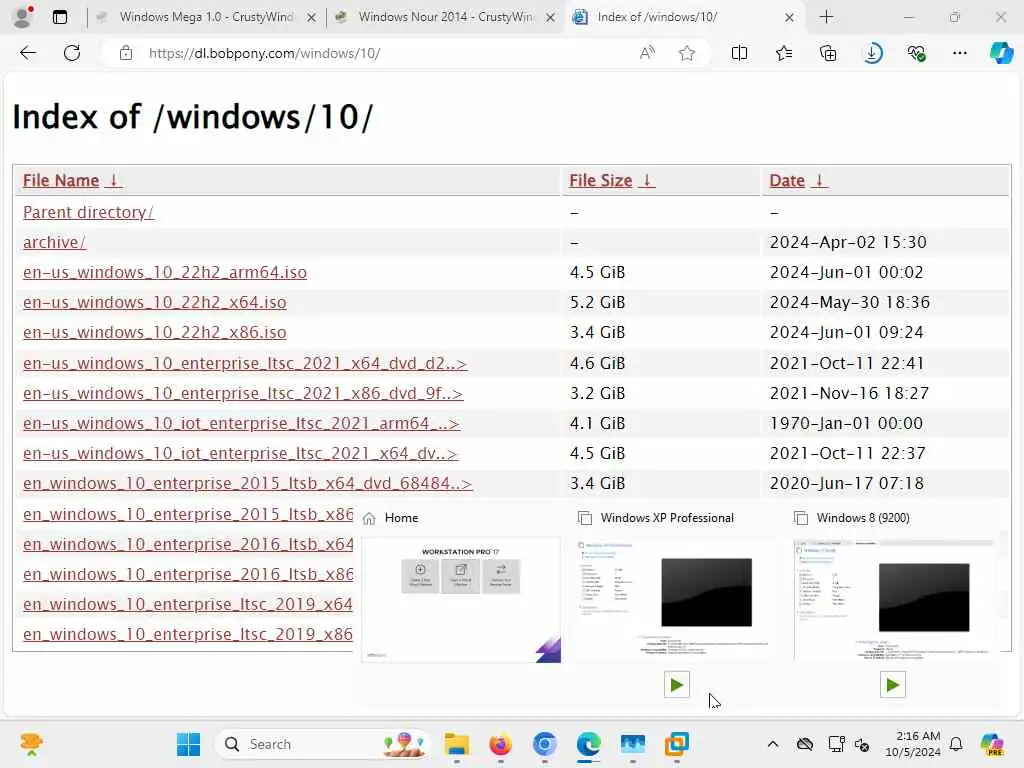Open the Favorites list icon
The height and width of the screenshot is (768, 1024).
coord(784,53)
